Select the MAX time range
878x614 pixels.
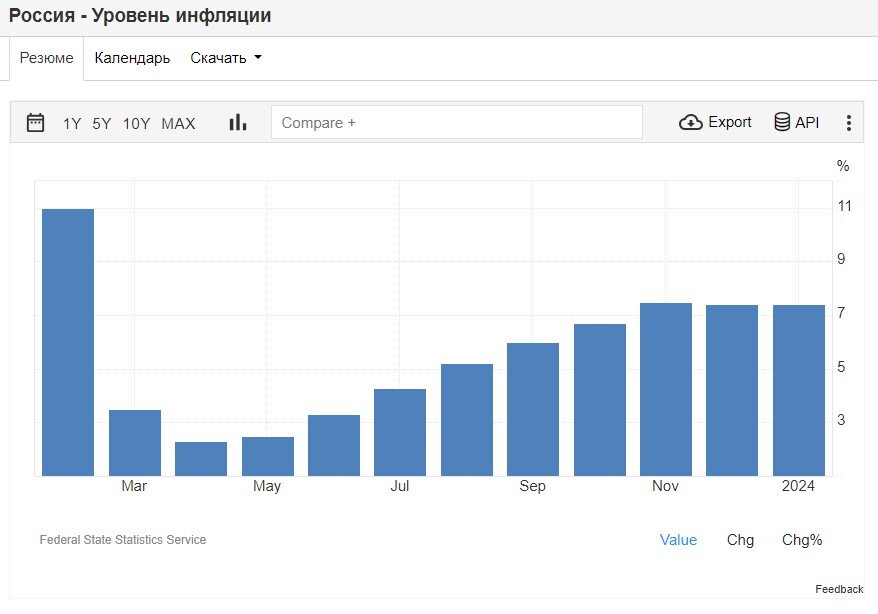[x=178, y=123]
